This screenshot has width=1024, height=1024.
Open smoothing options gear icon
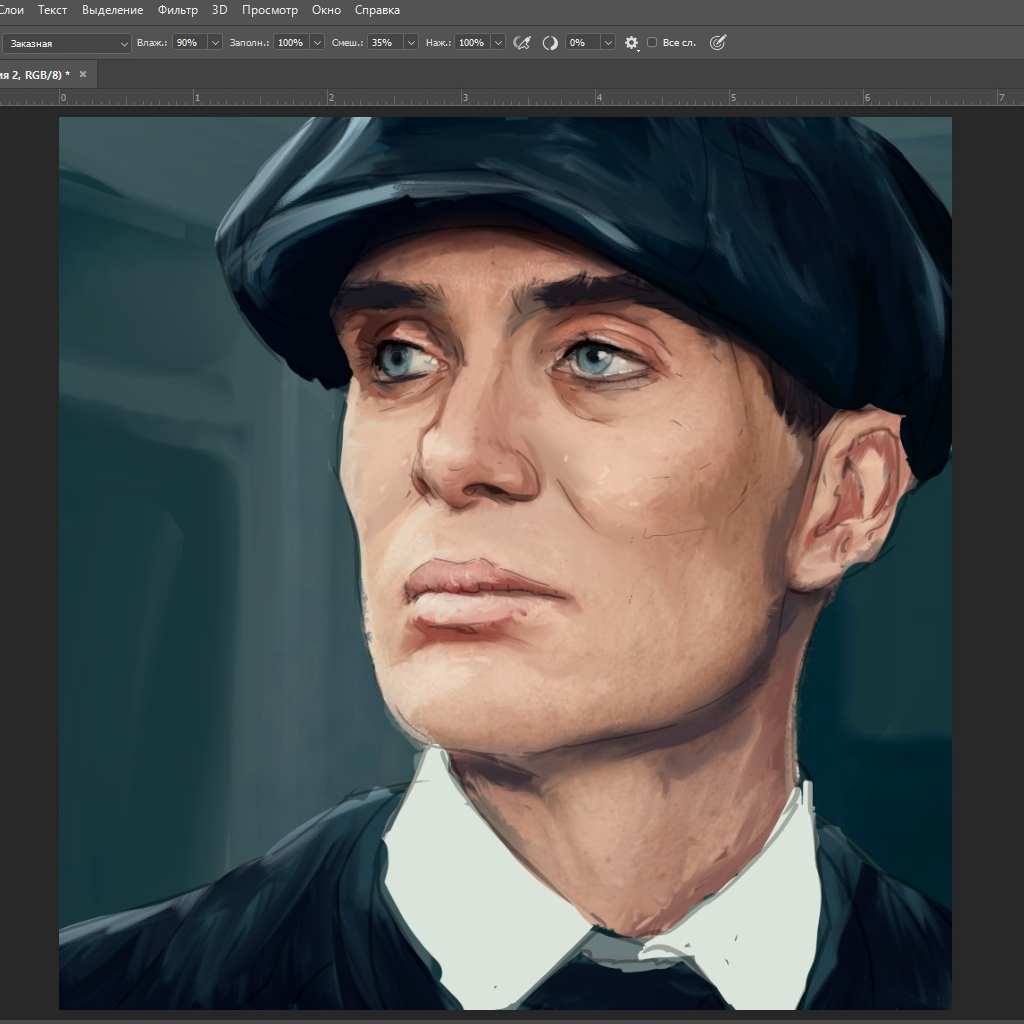(x=631, y=43)
